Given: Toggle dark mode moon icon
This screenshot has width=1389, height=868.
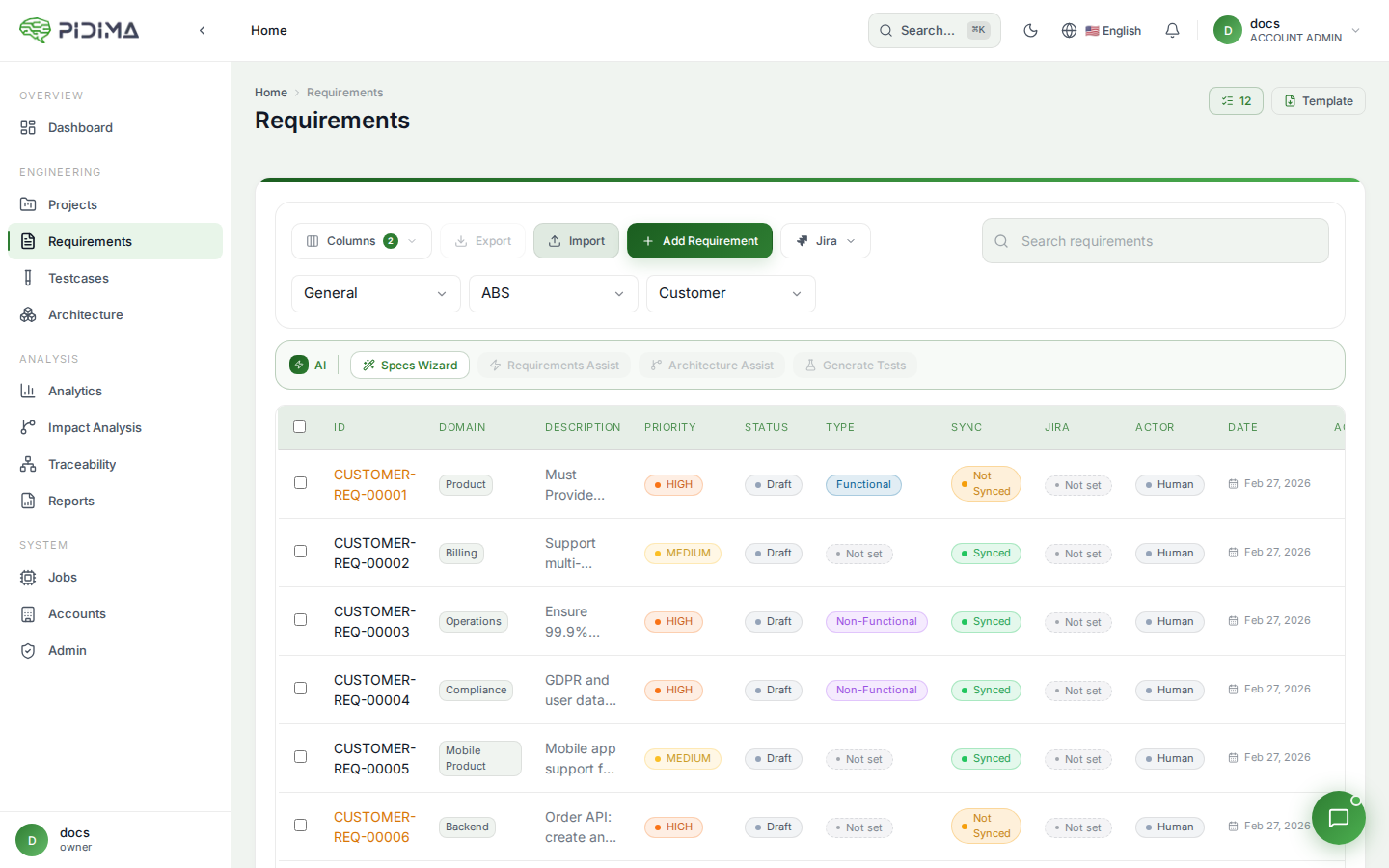Looking at the screenshot, I should point(1030,31).
